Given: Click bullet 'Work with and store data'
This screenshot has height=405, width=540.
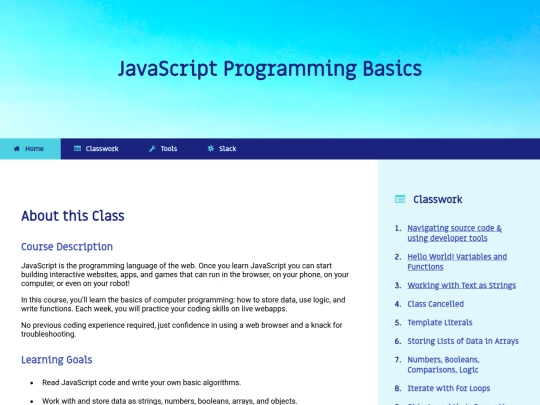Looking at the screenshot, I should (x=169, y=401).
